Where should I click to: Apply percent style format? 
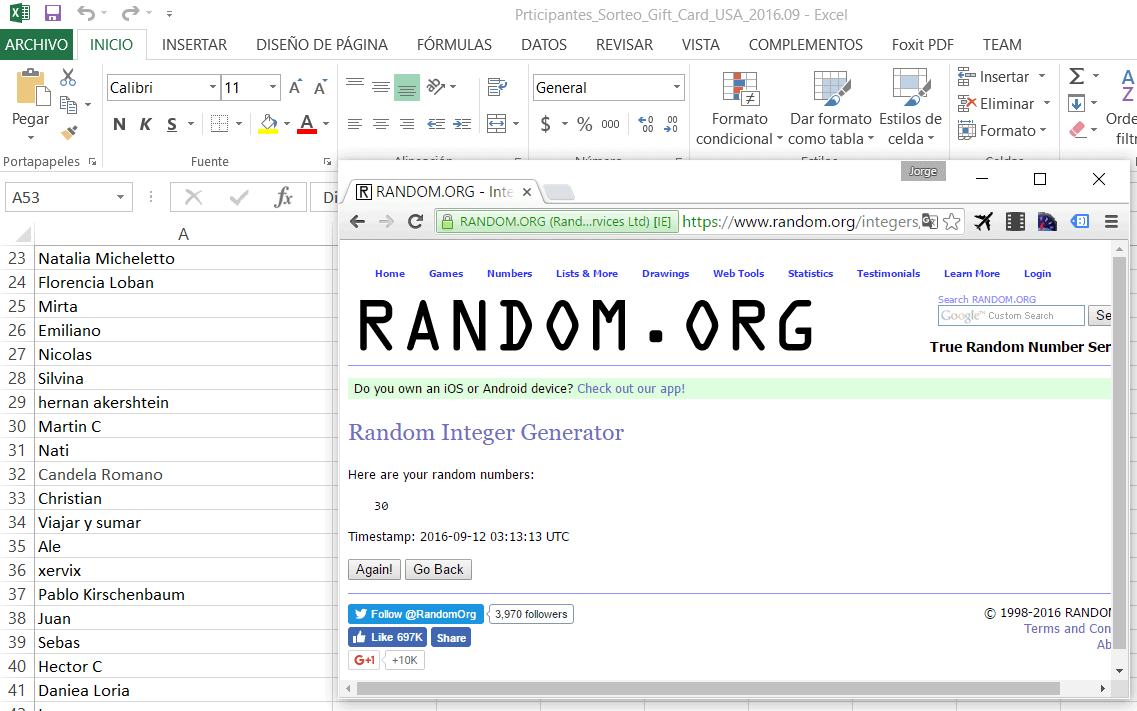click(x=584, y=125)
